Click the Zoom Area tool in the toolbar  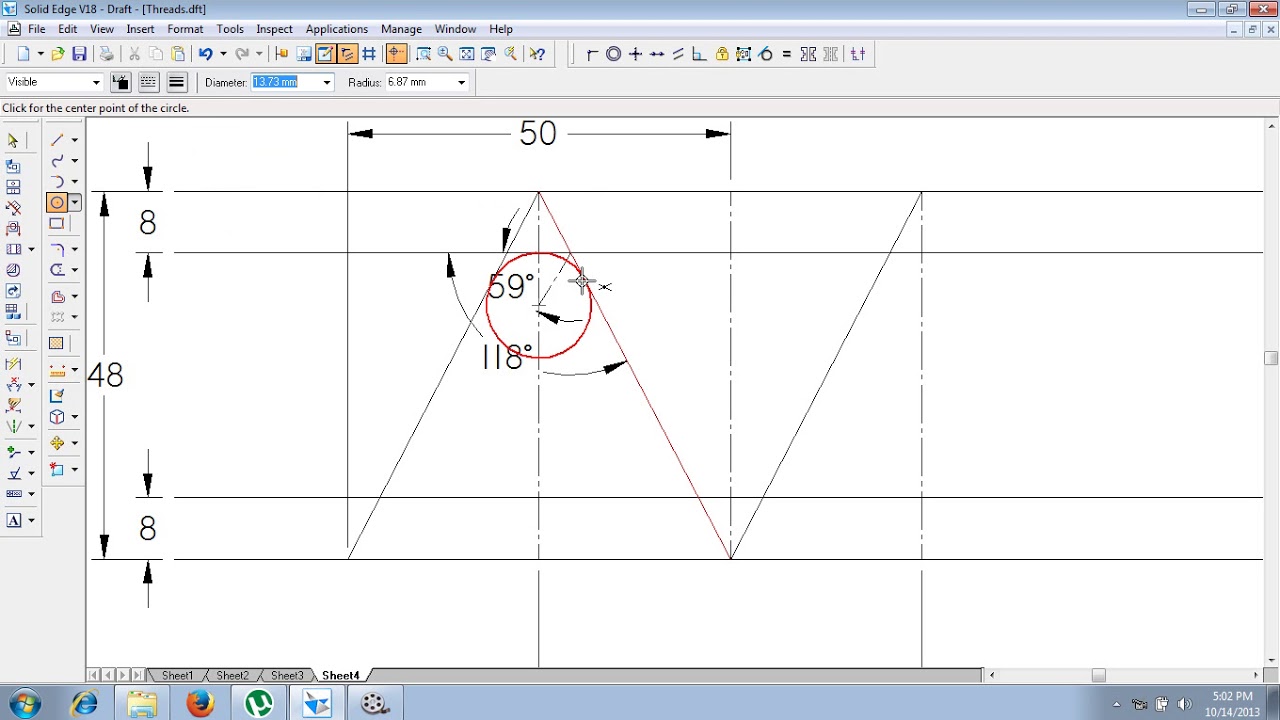[x=423, y=54]
